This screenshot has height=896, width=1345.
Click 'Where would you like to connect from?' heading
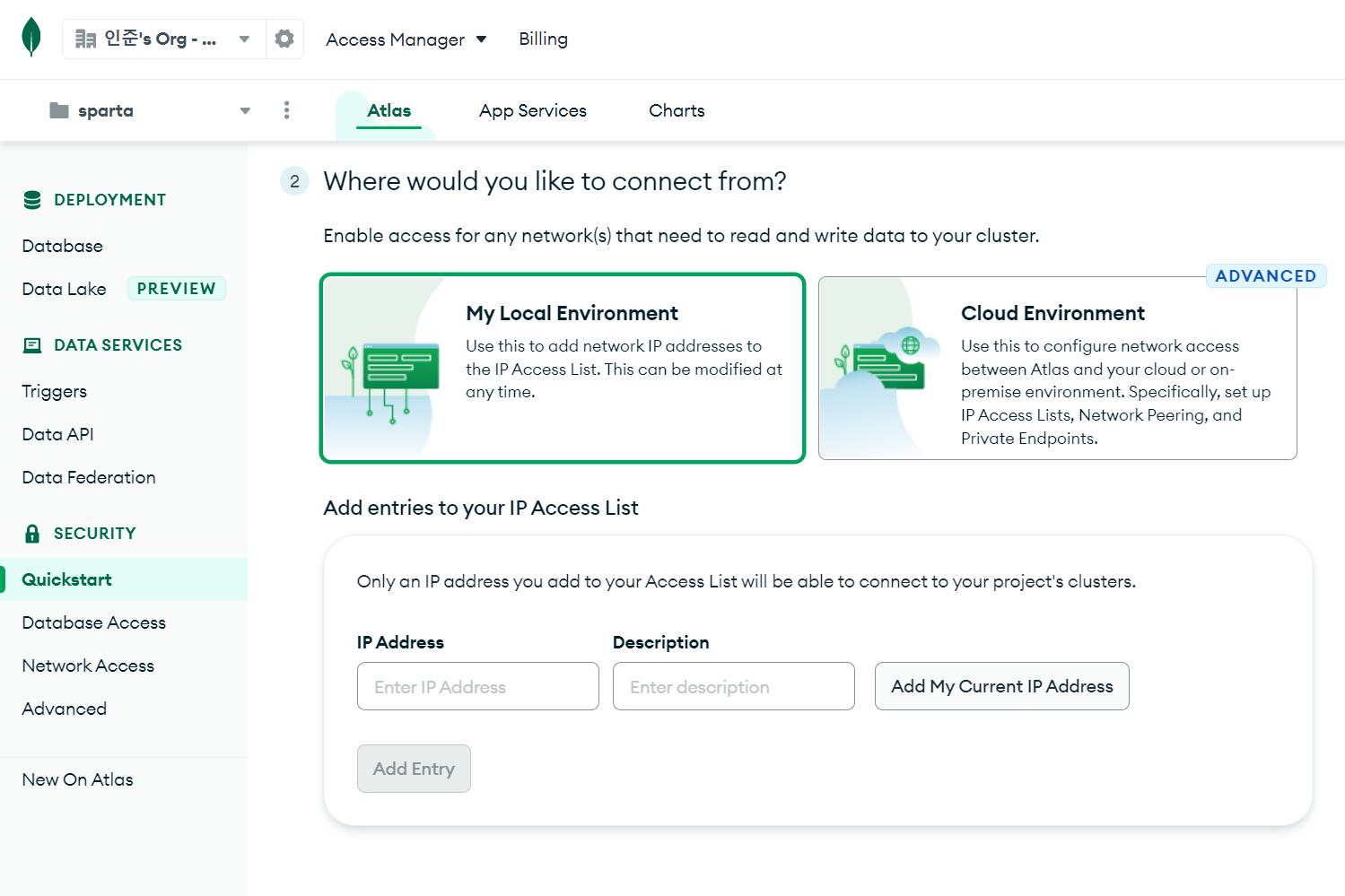click(x=555, y=181)
